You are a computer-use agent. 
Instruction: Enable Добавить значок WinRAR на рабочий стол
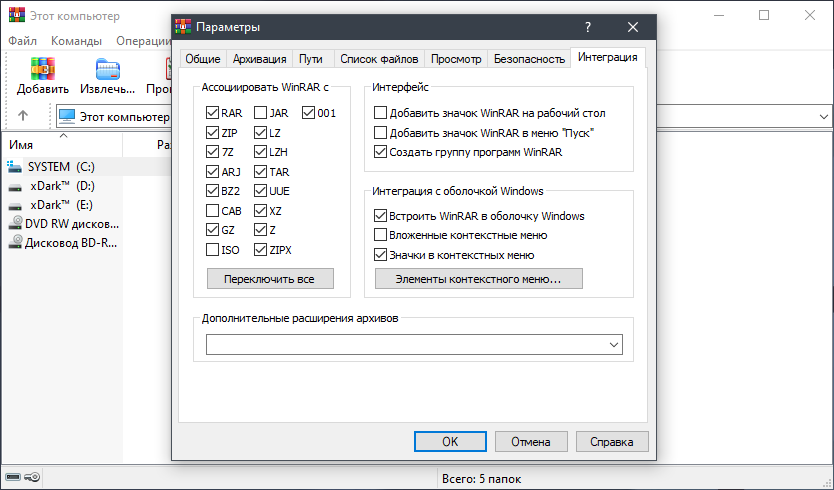(380, 113)
